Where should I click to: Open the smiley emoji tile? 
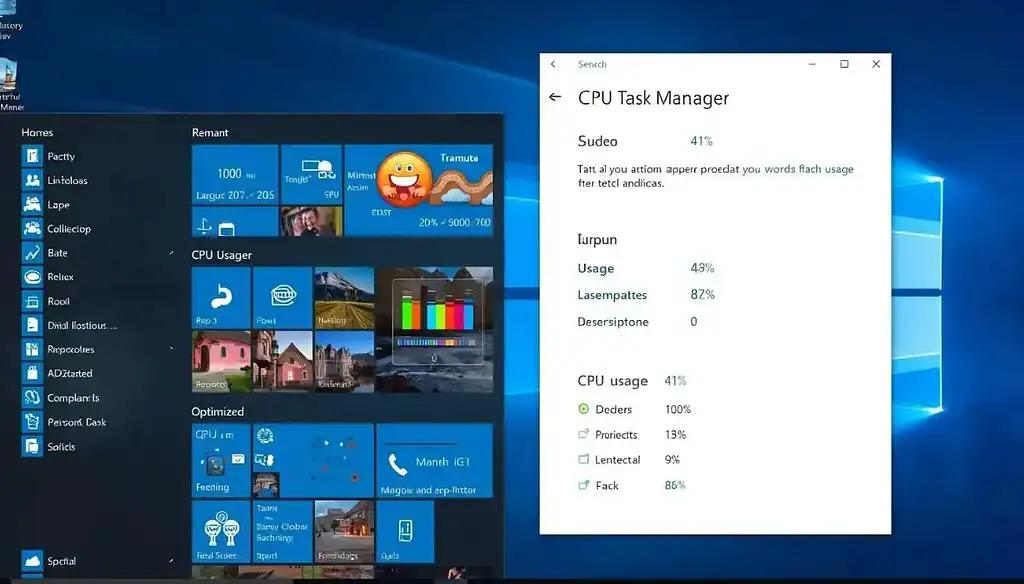click(404, 180)
